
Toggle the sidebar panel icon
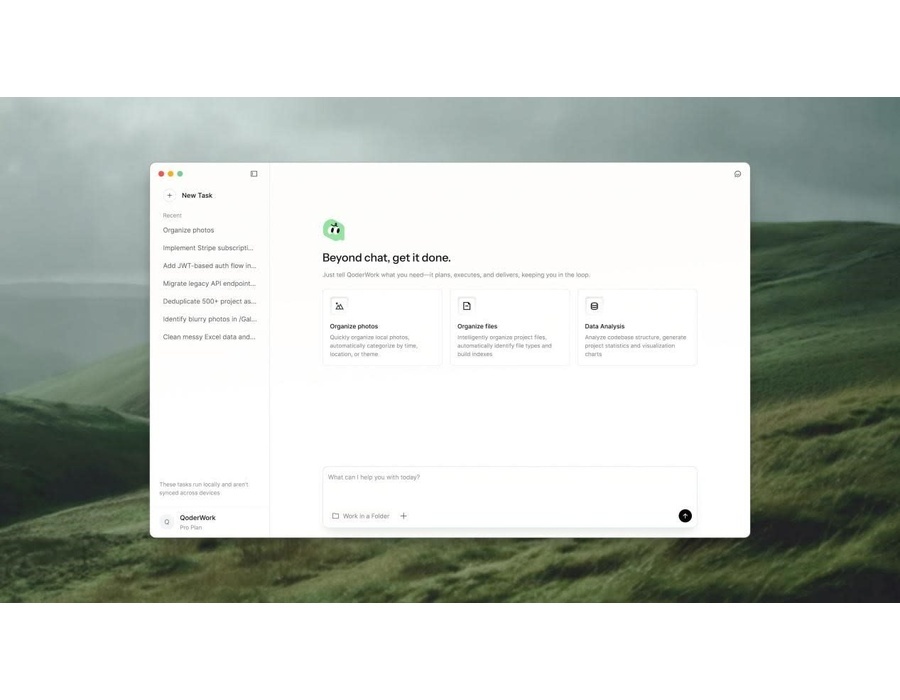(x=254, y=174)
